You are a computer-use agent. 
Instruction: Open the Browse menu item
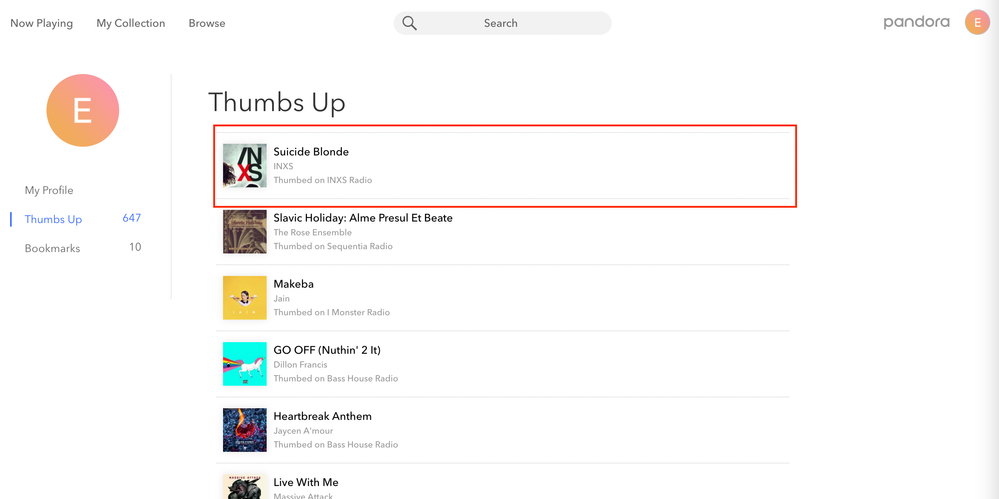(207, 23)
